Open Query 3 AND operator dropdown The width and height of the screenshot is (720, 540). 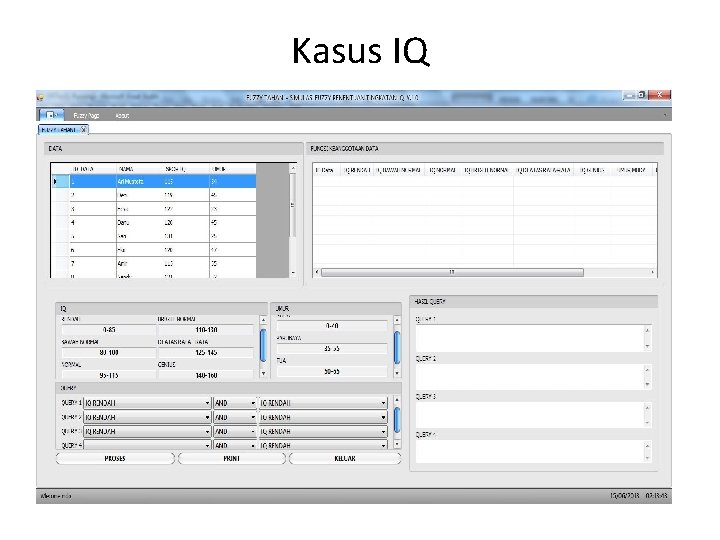(x=235, y=432)
